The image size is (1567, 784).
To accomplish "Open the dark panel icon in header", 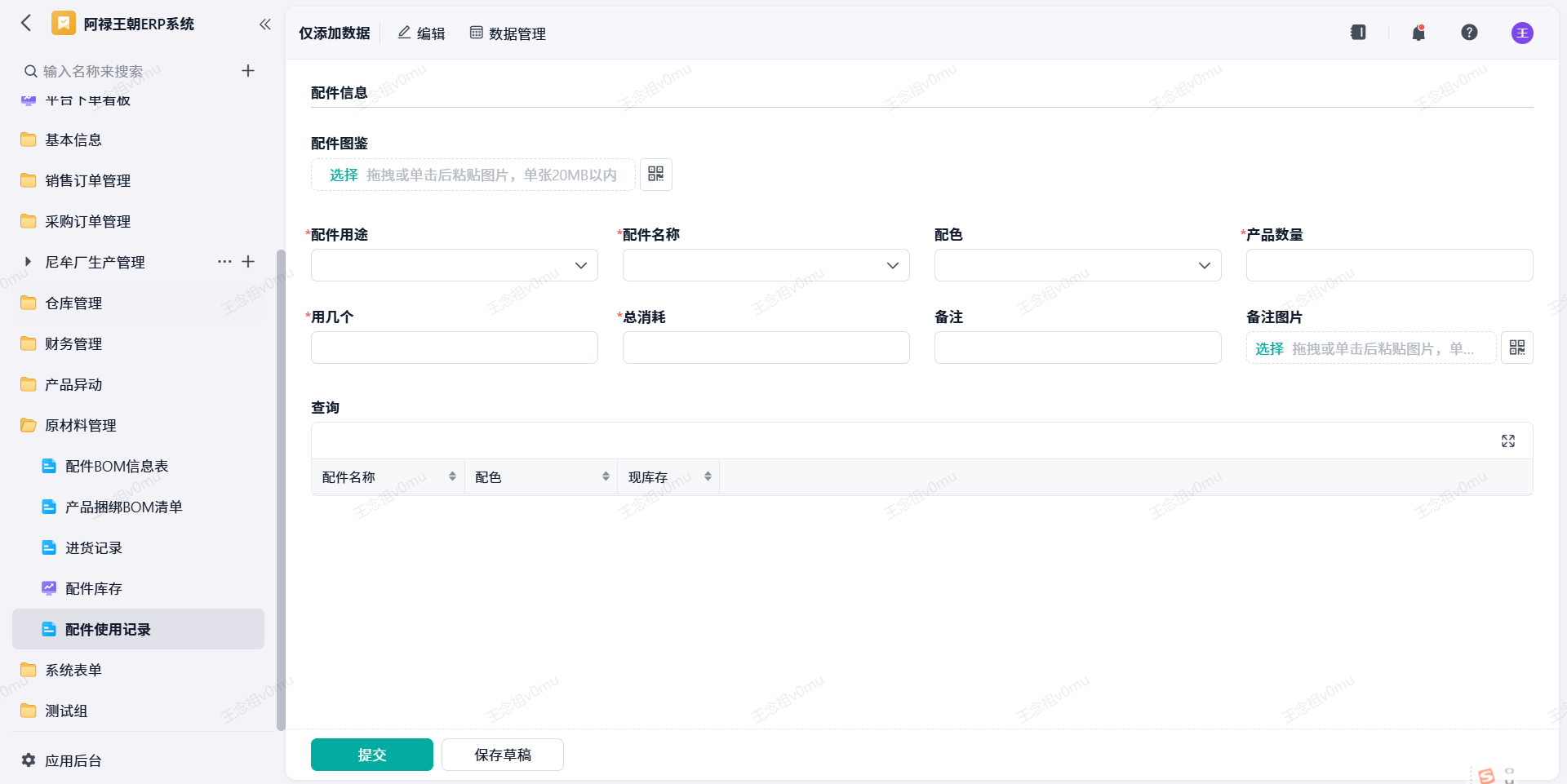I will [1358, 33].
